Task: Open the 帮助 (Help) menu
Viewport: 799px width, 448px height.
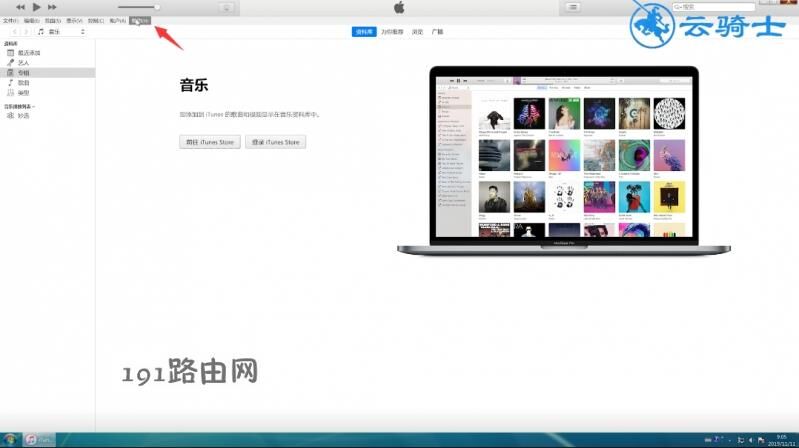Action: coord(140,21)
